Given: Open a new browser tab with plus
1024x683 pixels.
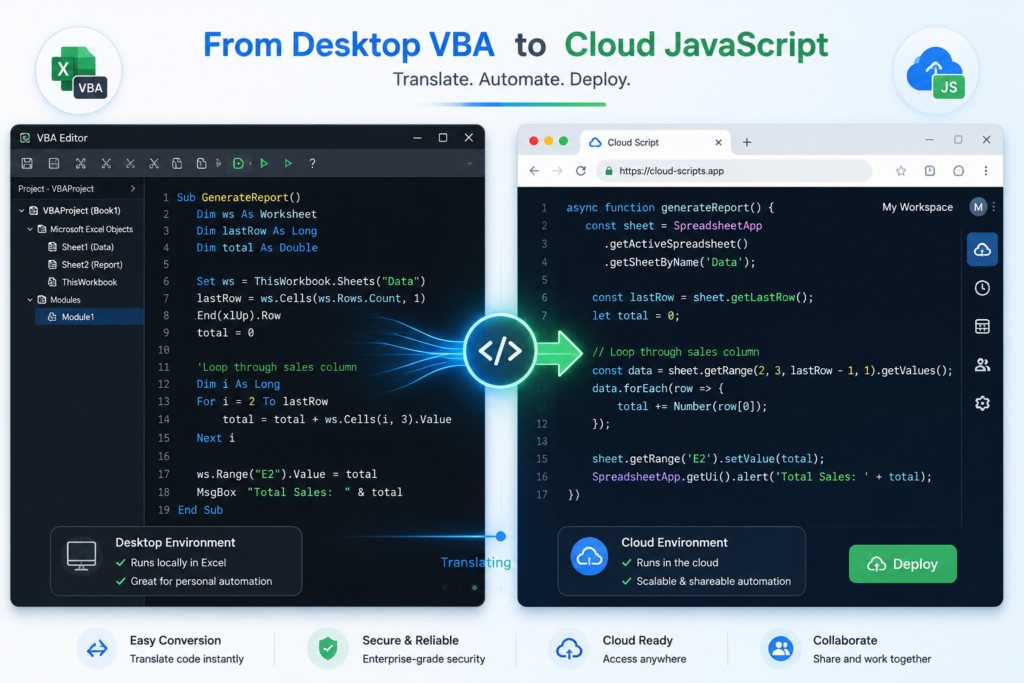Looking at the screenshot, I should [747, 142].
